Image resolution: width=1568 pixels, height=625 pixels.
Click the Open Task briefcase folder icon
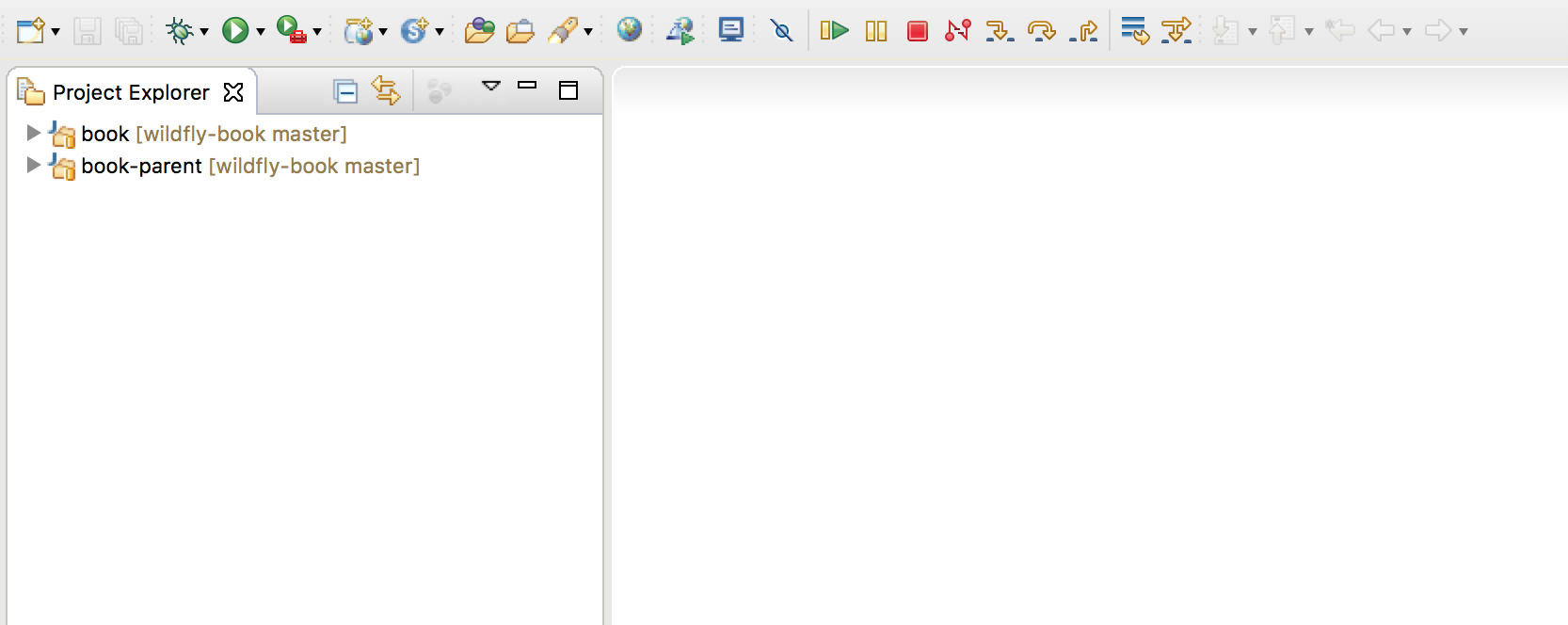(x=520, y=31)
